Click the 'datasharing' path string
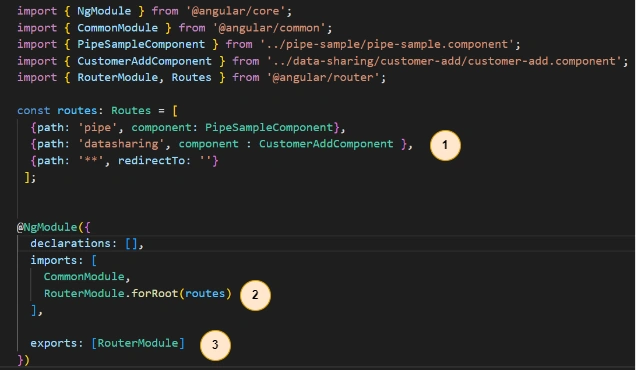 point(121,144)
